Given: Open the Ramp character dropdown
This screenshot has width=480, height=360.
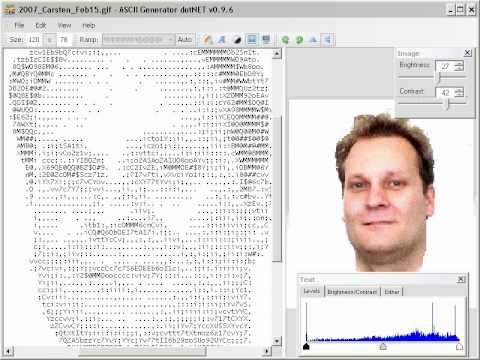Looking at the screenshot, I should pyautogui.click(x=138, y=40).
